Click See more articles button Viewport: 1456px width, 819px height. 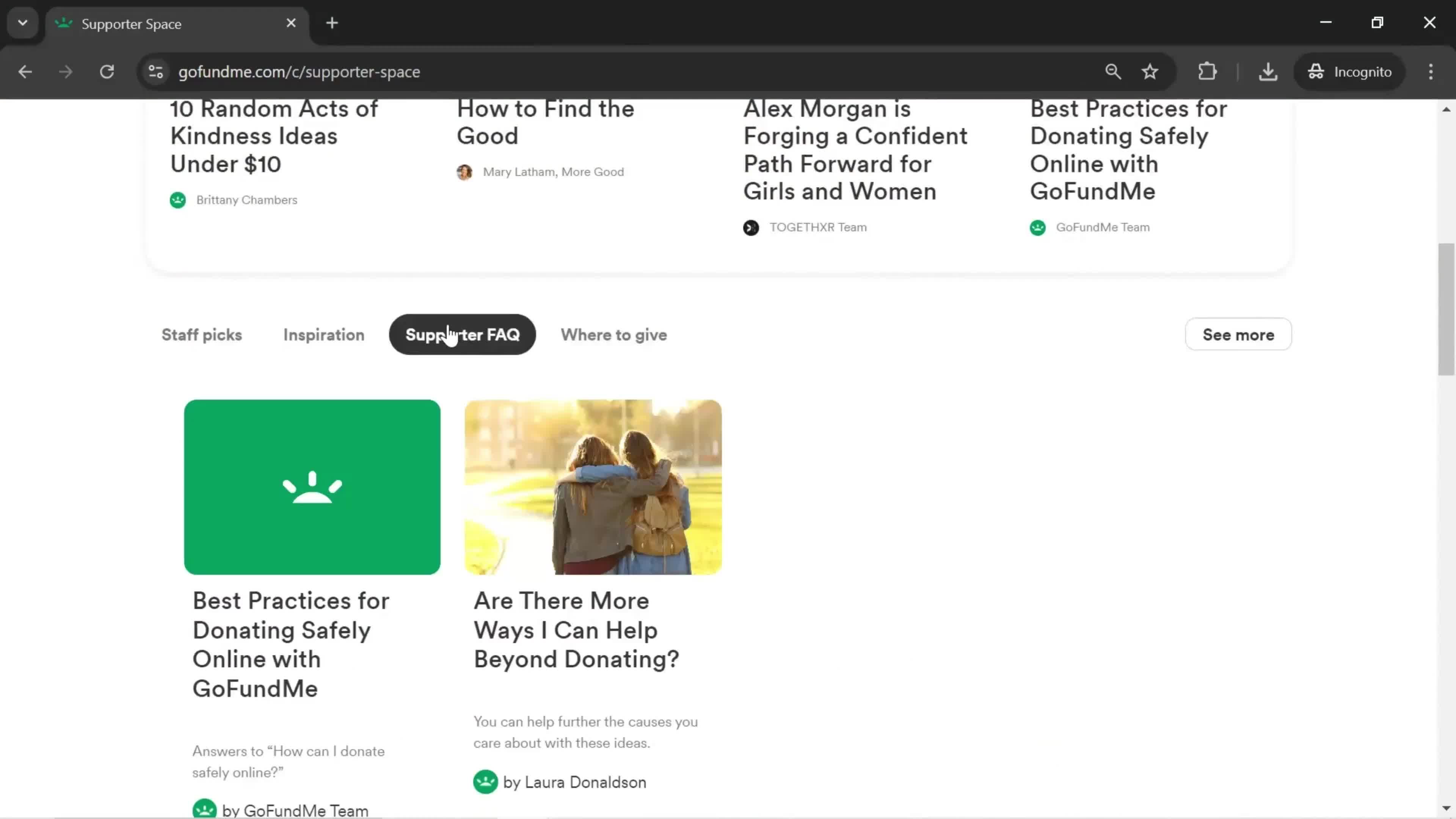point(1238,334)
